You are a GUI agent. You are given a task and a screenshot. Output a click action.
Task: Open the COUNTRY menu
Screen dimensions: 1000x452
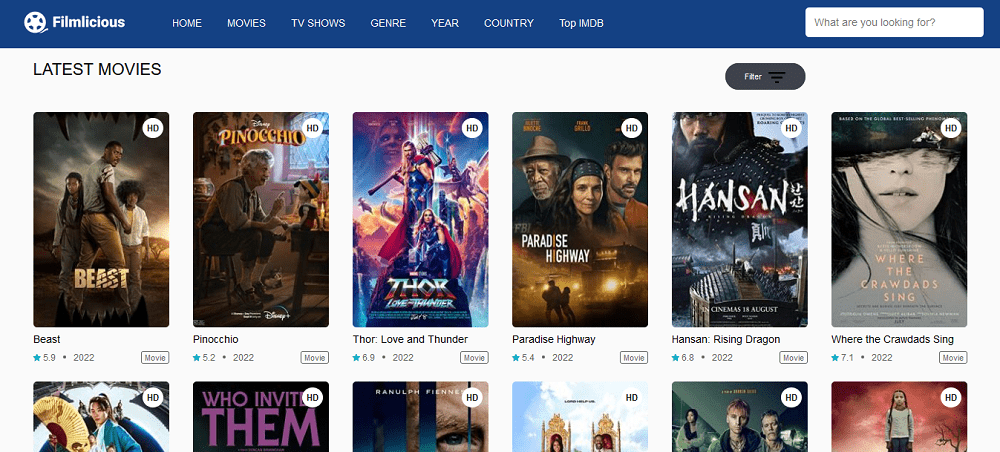[509, 23]
